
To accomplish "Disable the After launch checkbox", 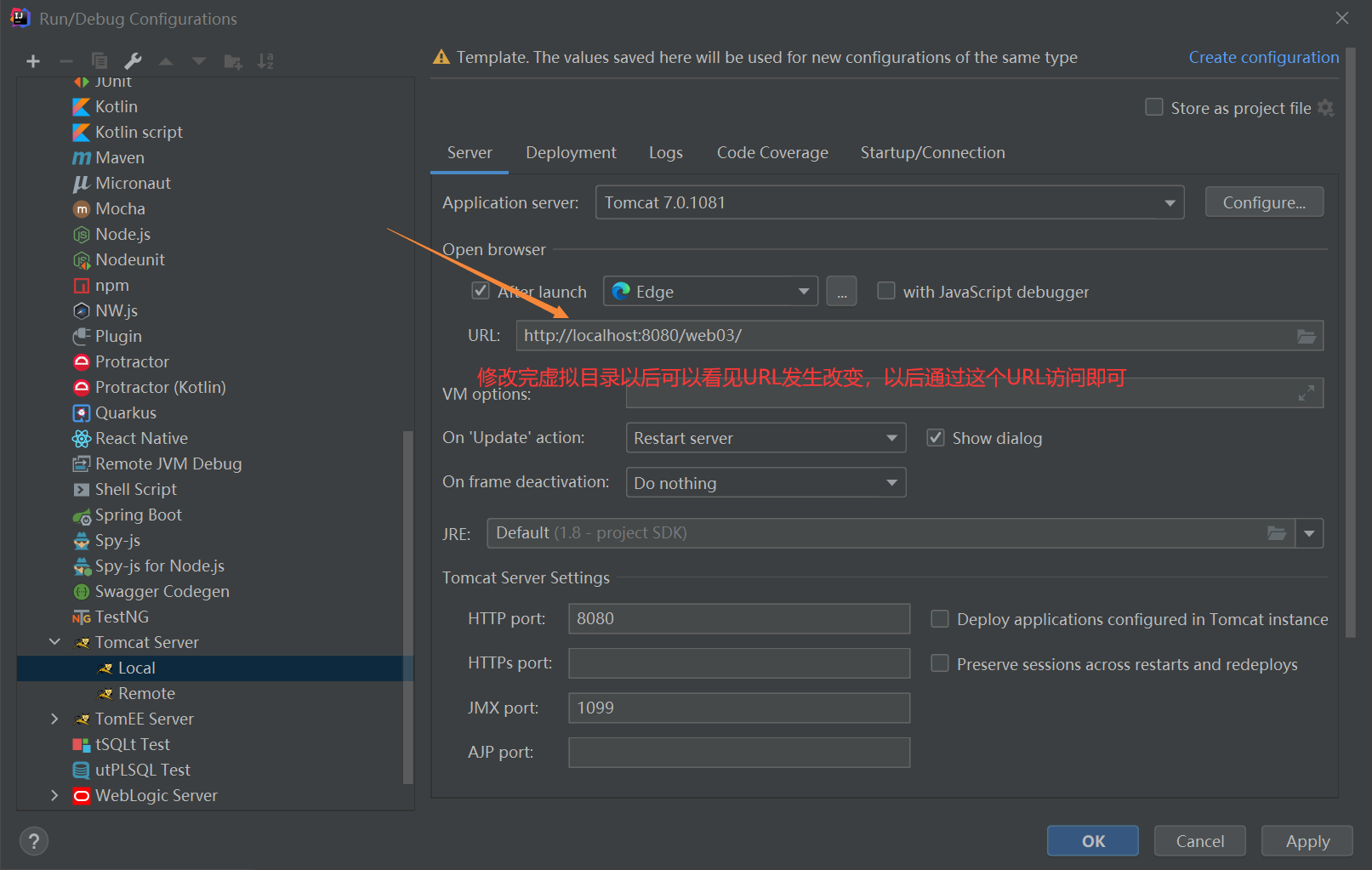I will [x=481, y=291].
